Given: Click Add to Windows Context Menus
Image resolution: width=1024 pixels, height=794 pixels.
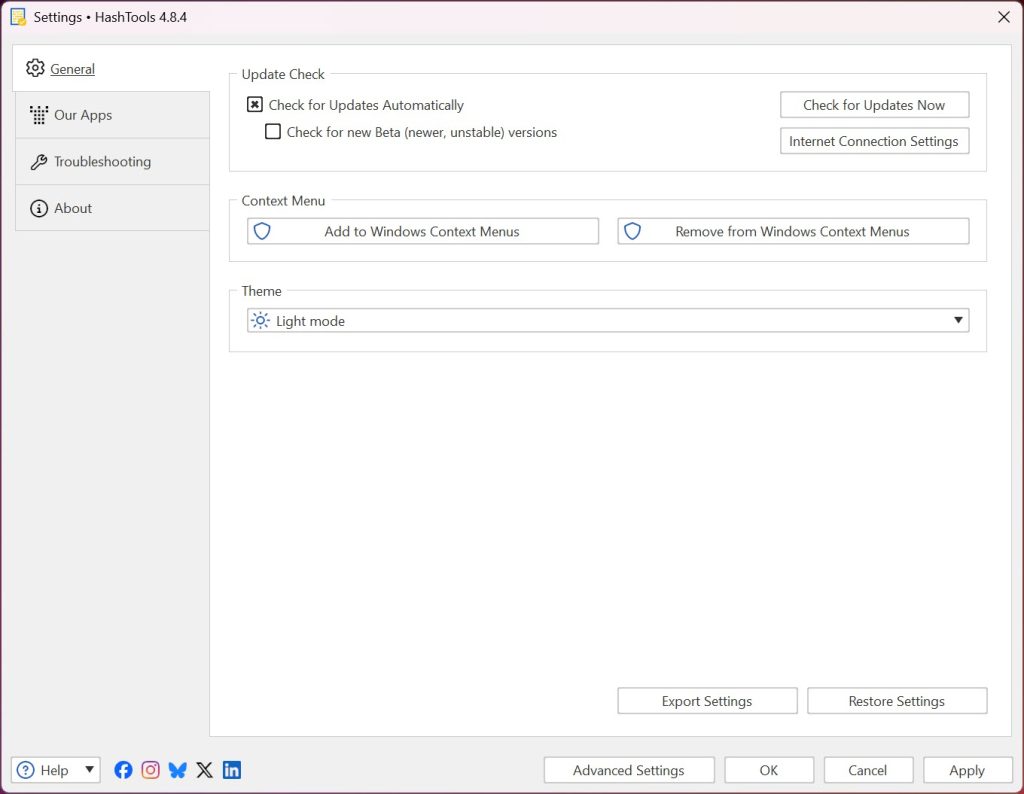Looking at the screenshot, I should (423, 231).
